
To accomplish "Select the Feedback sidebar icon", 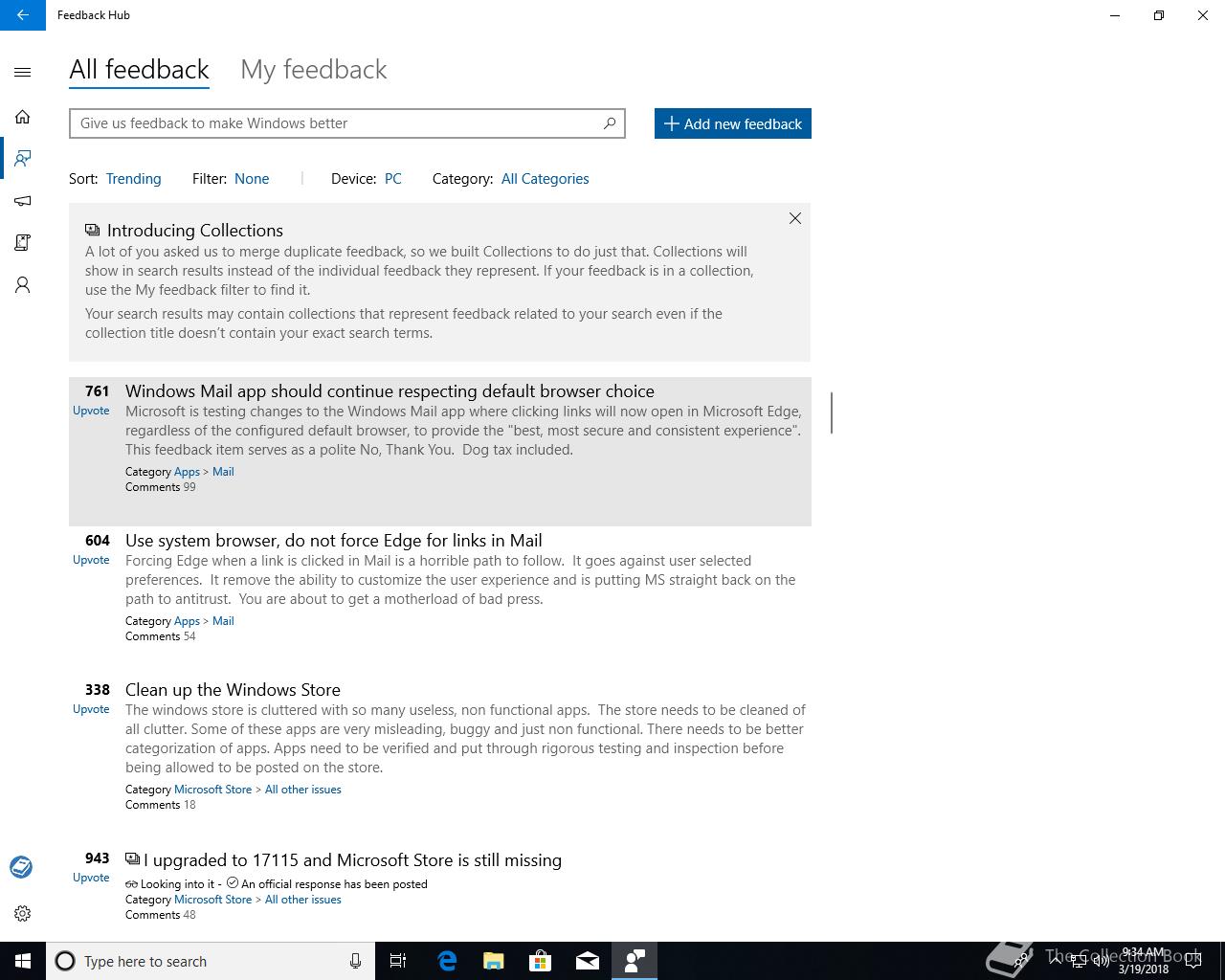I will click(23, 158).
